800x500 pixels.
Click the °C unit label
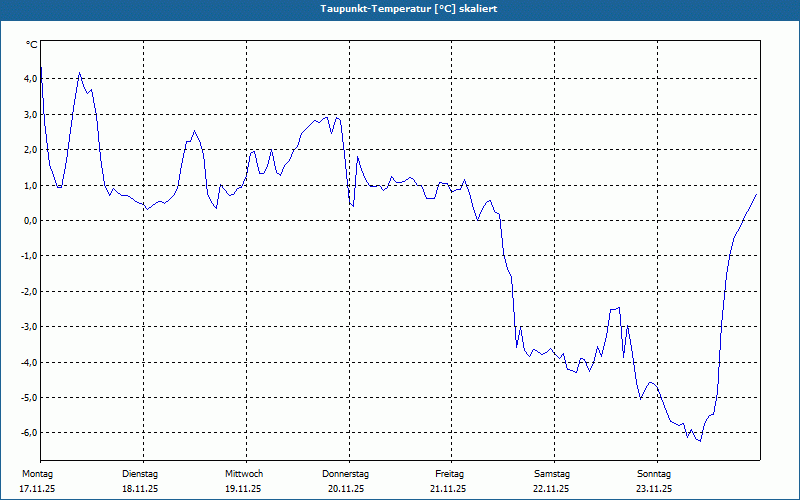tap(32, 45)
